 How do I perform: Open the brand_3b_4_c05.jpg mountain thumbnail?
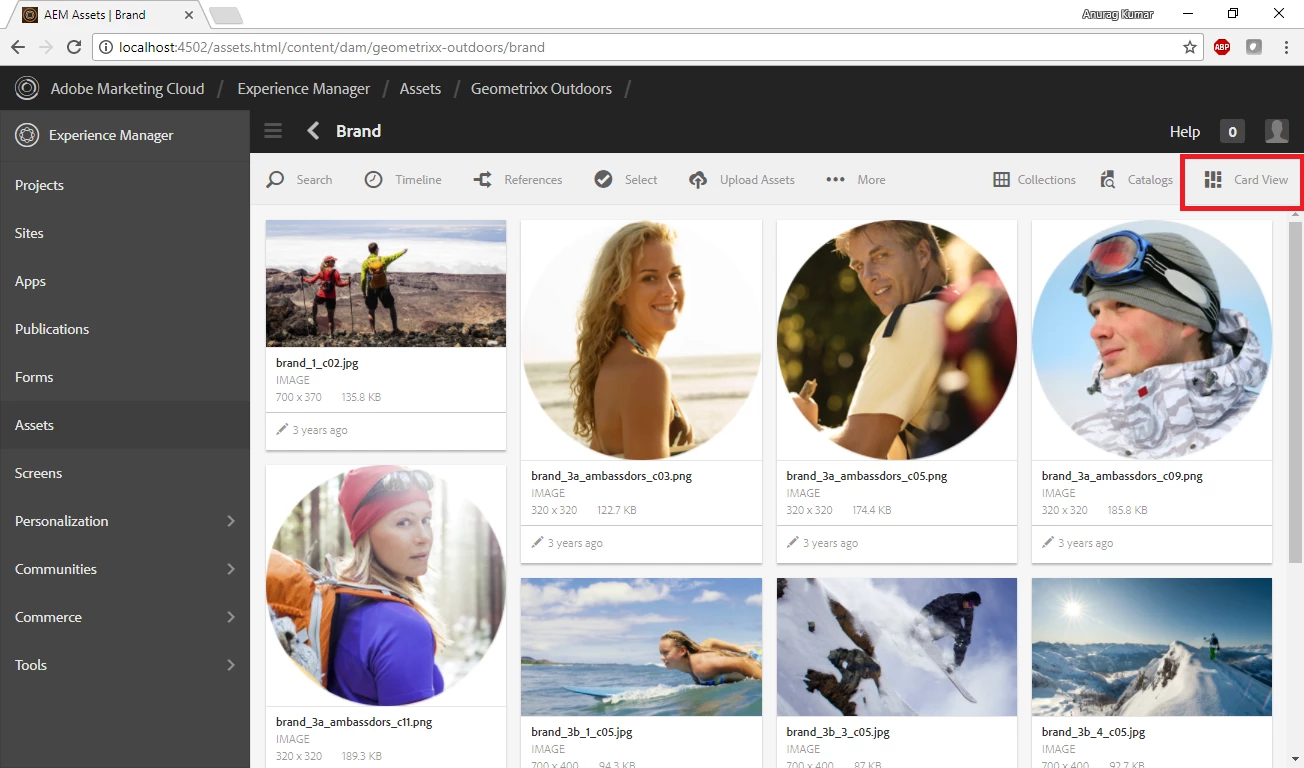[1152, 647]
